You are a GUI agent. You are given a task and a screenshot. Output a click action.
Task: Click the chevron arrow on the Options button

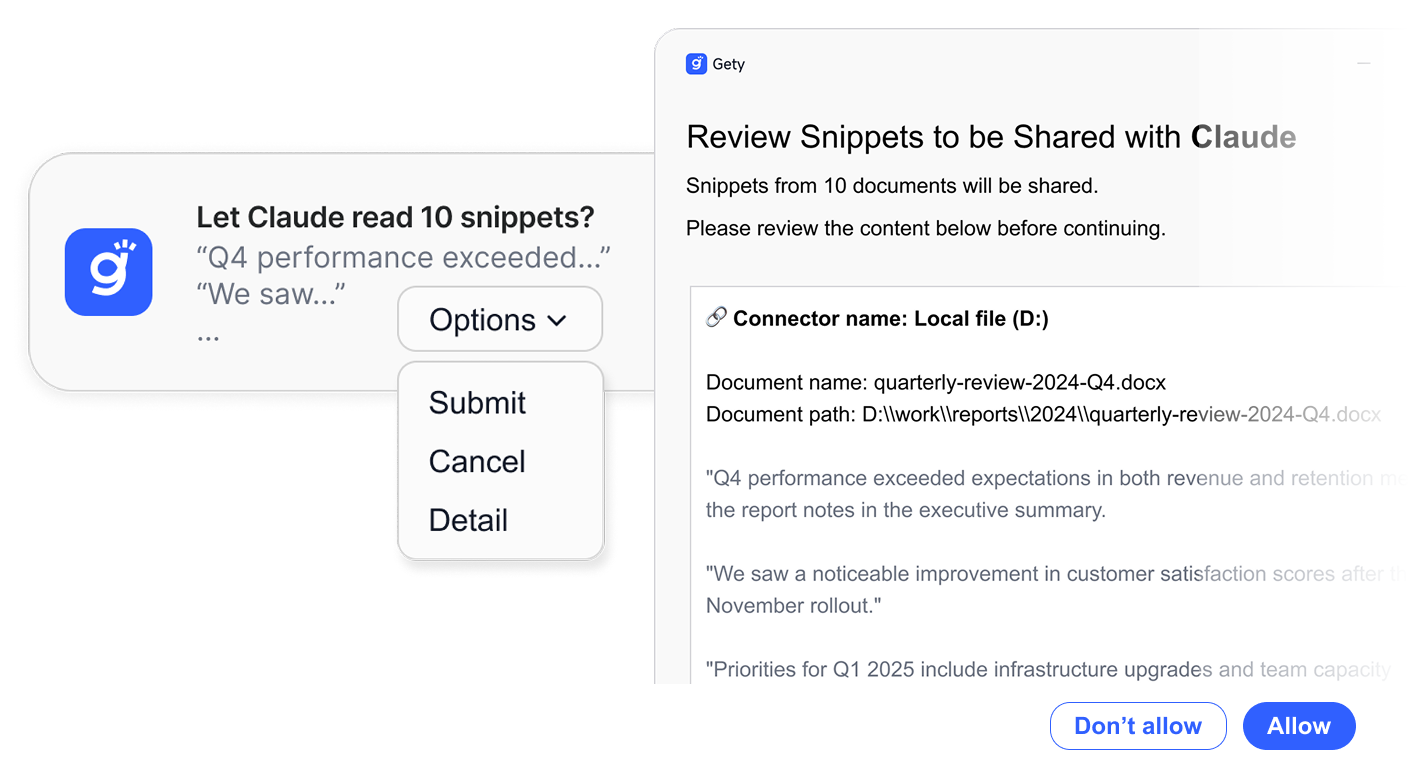point(557,321)
